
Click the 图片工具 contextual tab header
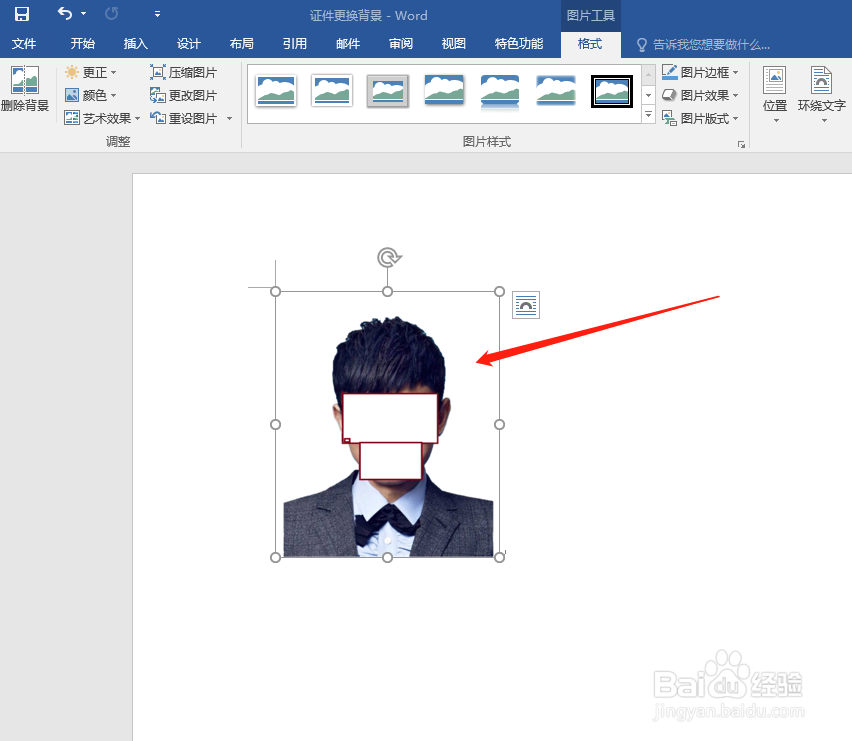[x=591, y=15]
